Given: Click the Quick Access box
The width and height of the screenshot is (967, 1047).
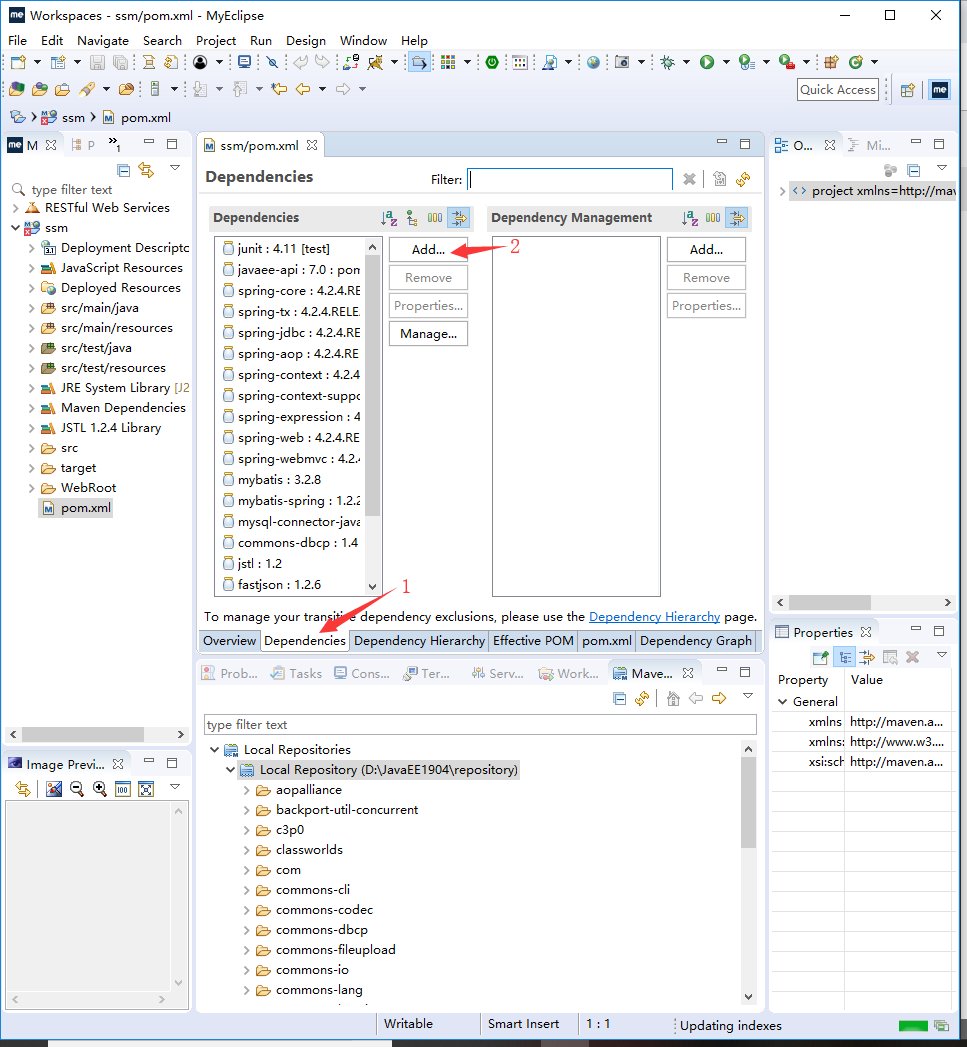Looking at the screenshot, I should [x=837, y=89].
